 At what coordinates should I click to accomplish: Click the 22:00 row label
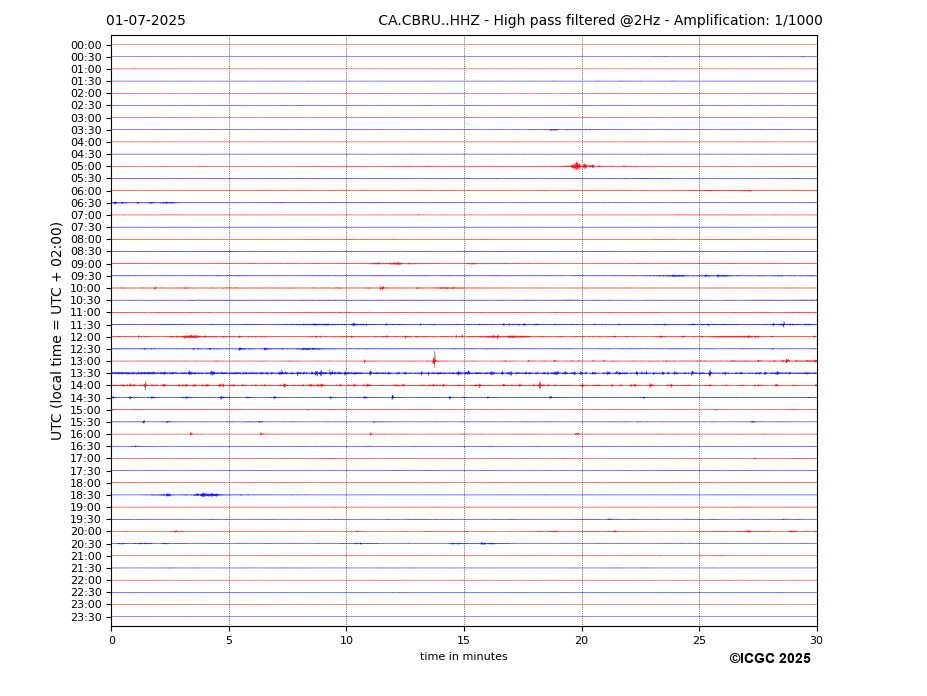(x=86, y=581)
